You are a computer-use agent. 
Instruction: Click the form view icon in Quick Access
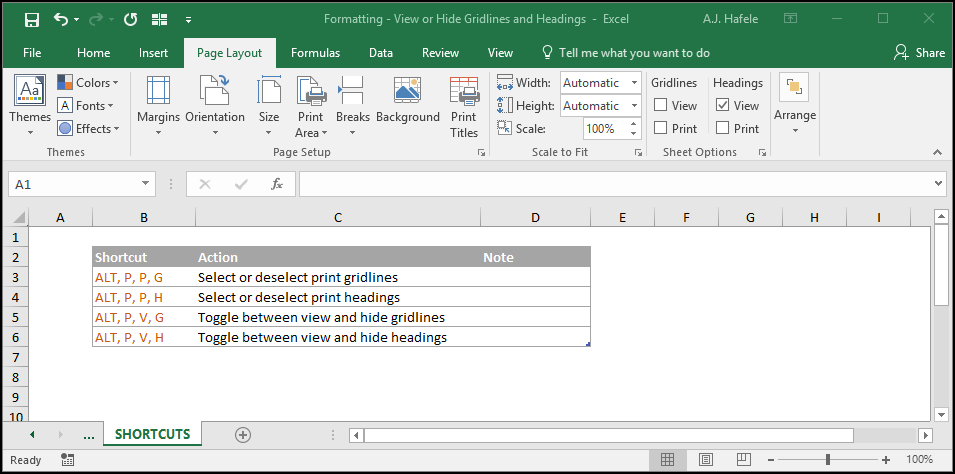tap(160, 19)
